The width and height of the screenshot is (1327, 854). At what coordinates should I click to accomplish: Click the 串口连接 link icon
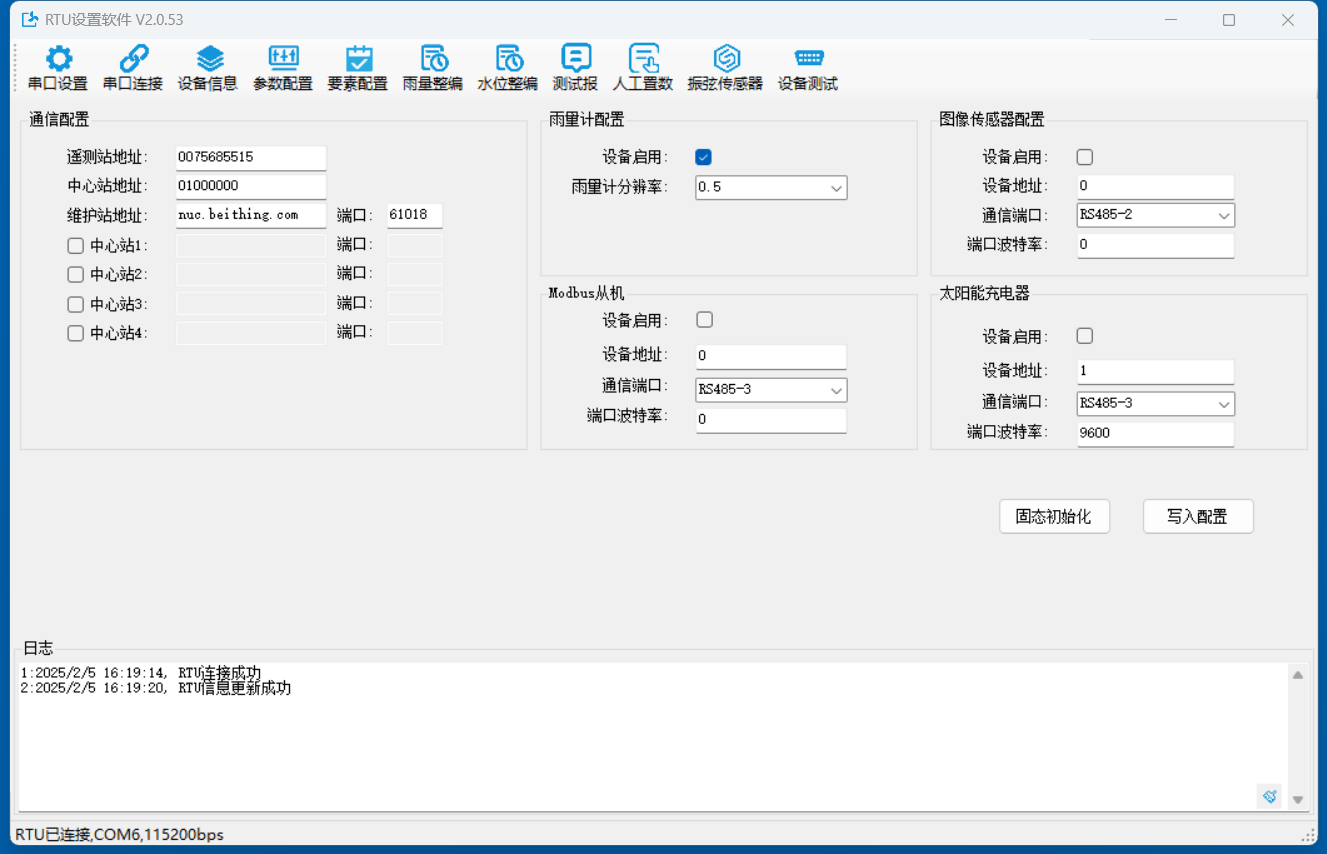coord(133,59)
